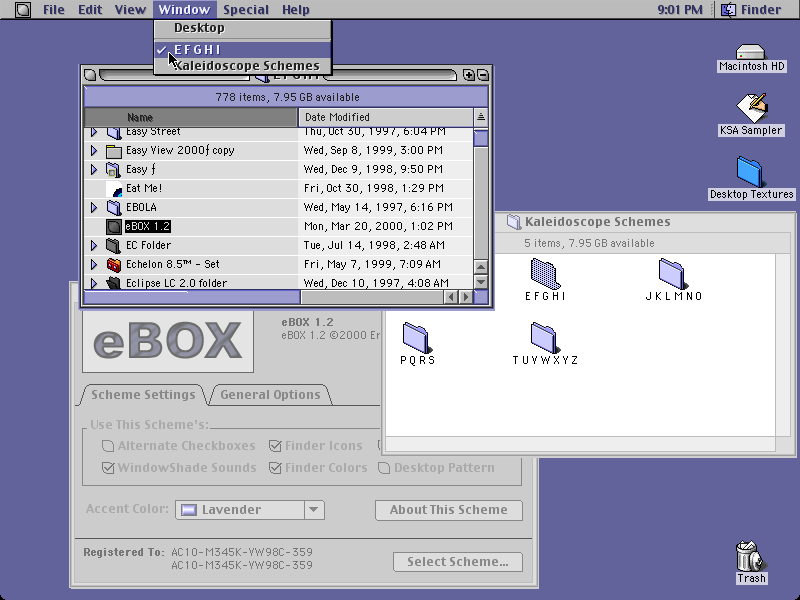
Task: Select the P Q R S folder icon
Action: coord(417,337)
